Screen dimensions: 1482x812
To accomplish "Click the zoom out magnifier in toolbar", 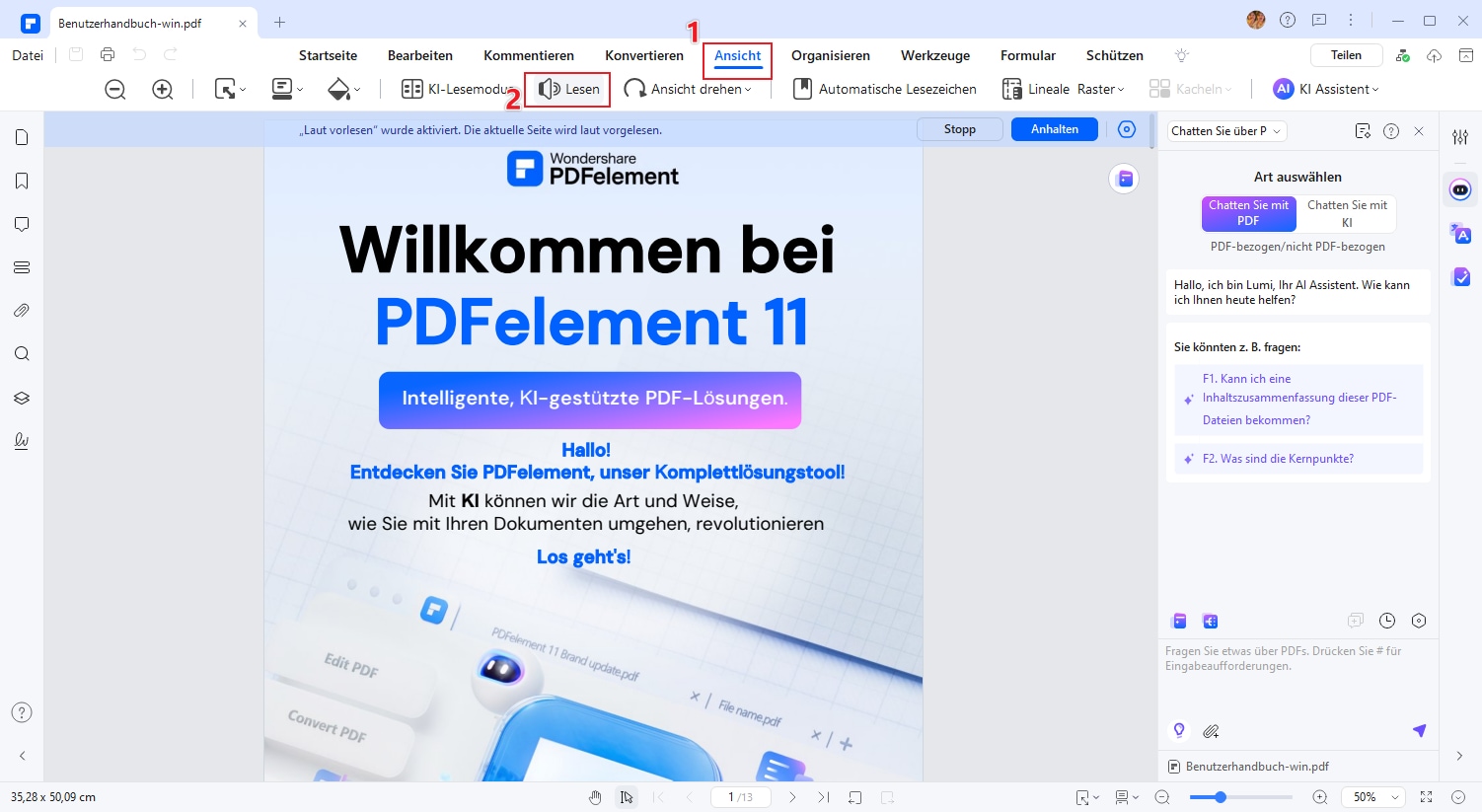I will [x=115, y=90].
